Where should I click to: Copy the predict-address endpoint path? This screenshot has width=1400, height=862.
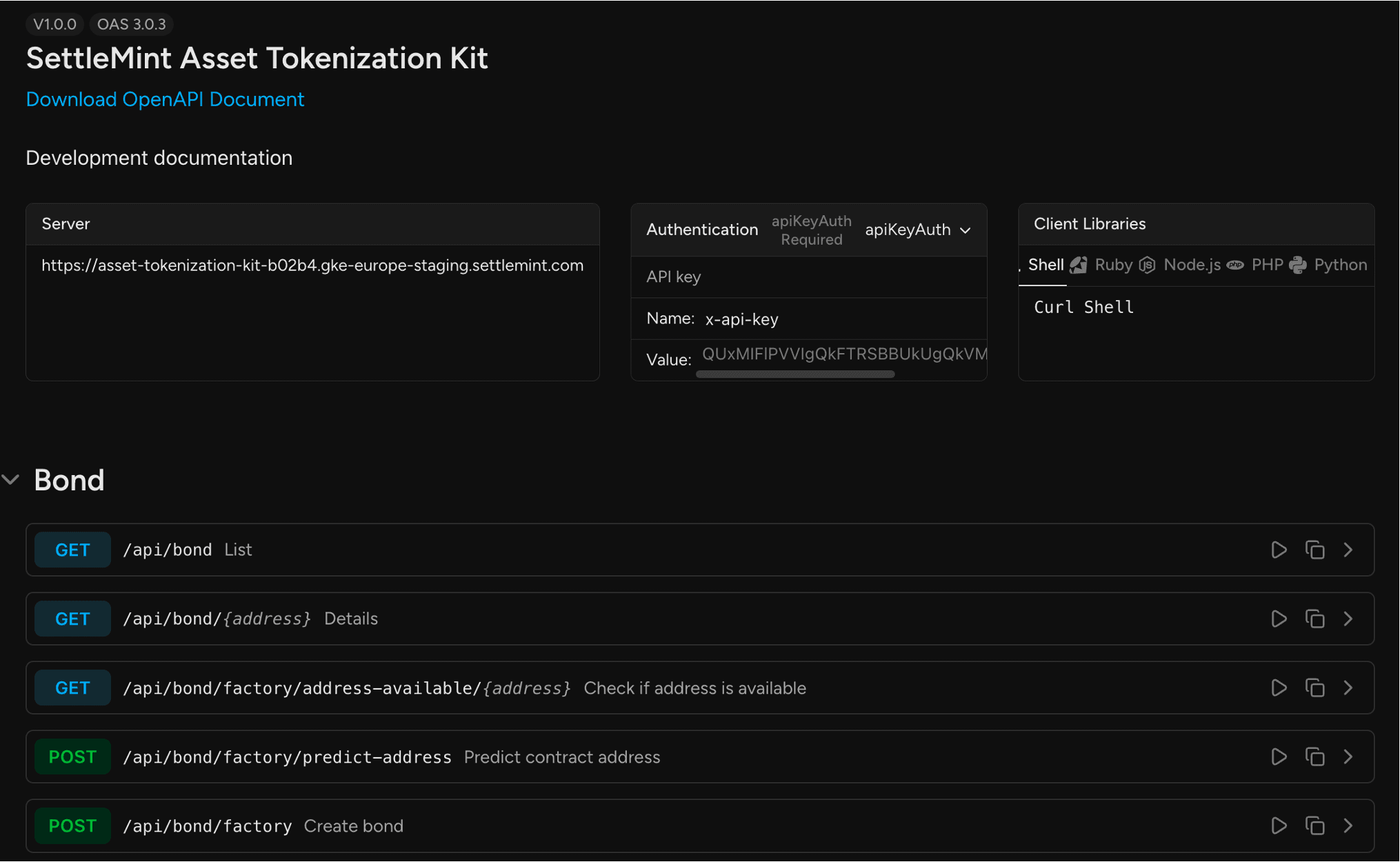pos(1314,756)
